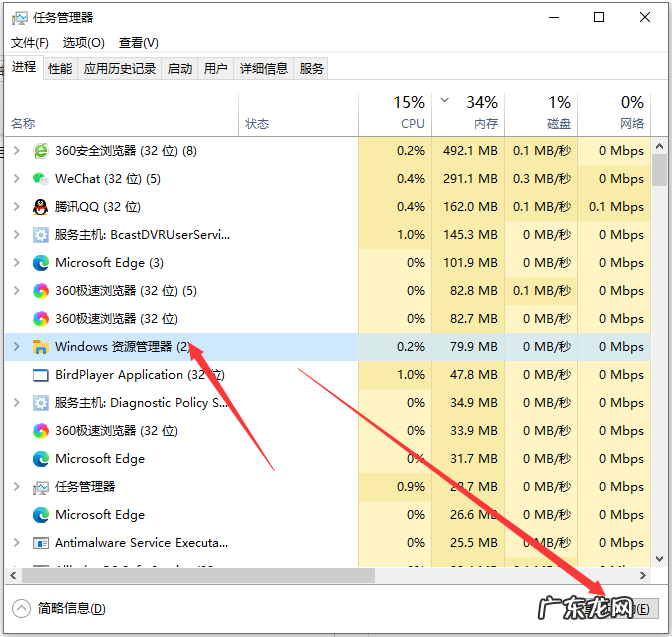
Task: Switch to the 性能 tab
Action: pyautogui.click(x=60, y=69)
